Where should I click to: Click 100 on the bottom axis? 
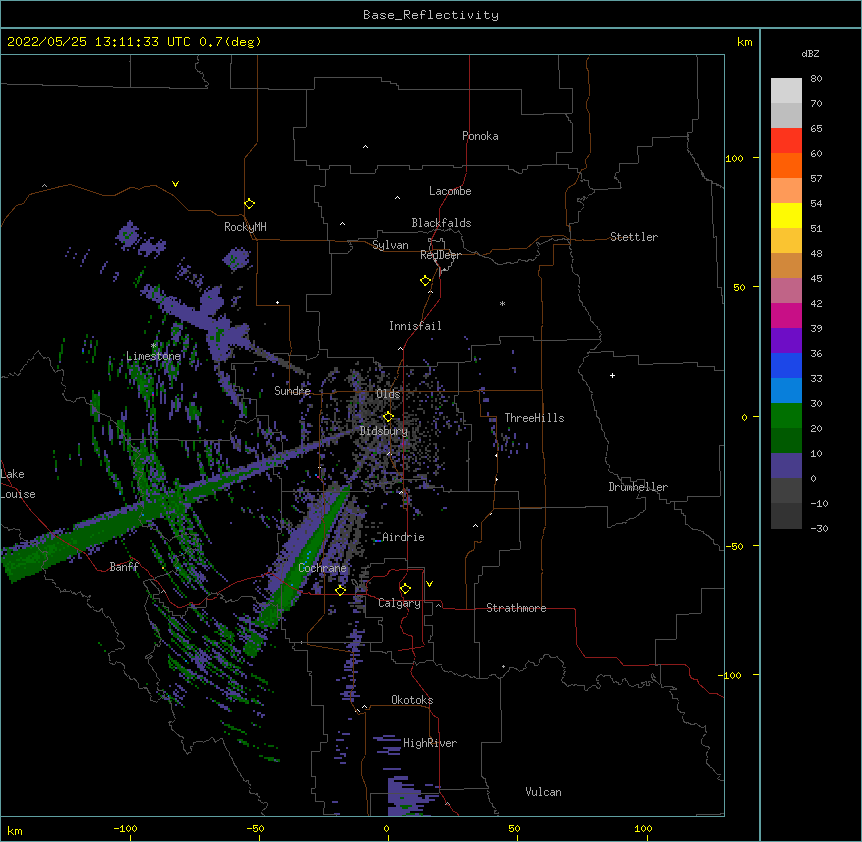coord(643,828)
